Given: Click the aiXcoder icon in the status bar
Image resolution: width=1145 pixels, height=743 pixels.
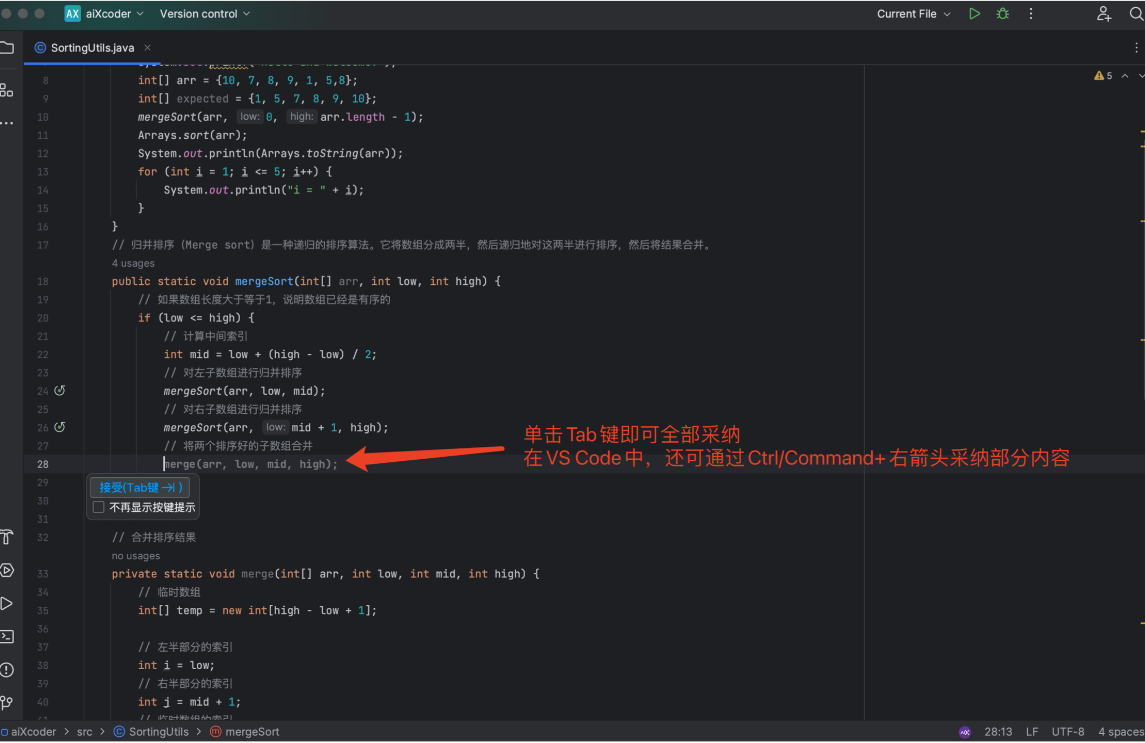Looking at the screenshot, I should [964, 731].
